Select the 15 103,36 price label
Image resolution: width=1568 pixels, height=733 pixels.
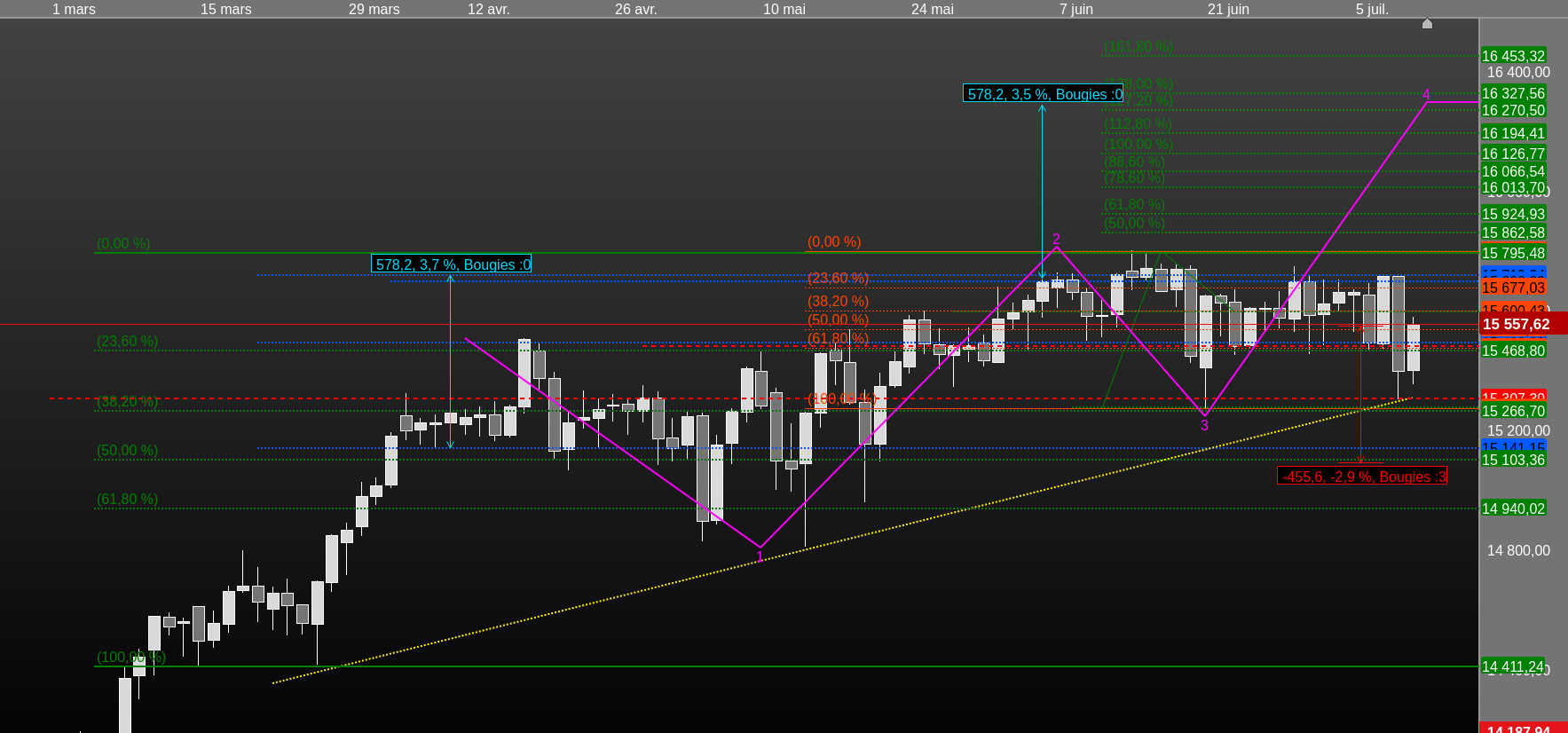click(1514, 460)
